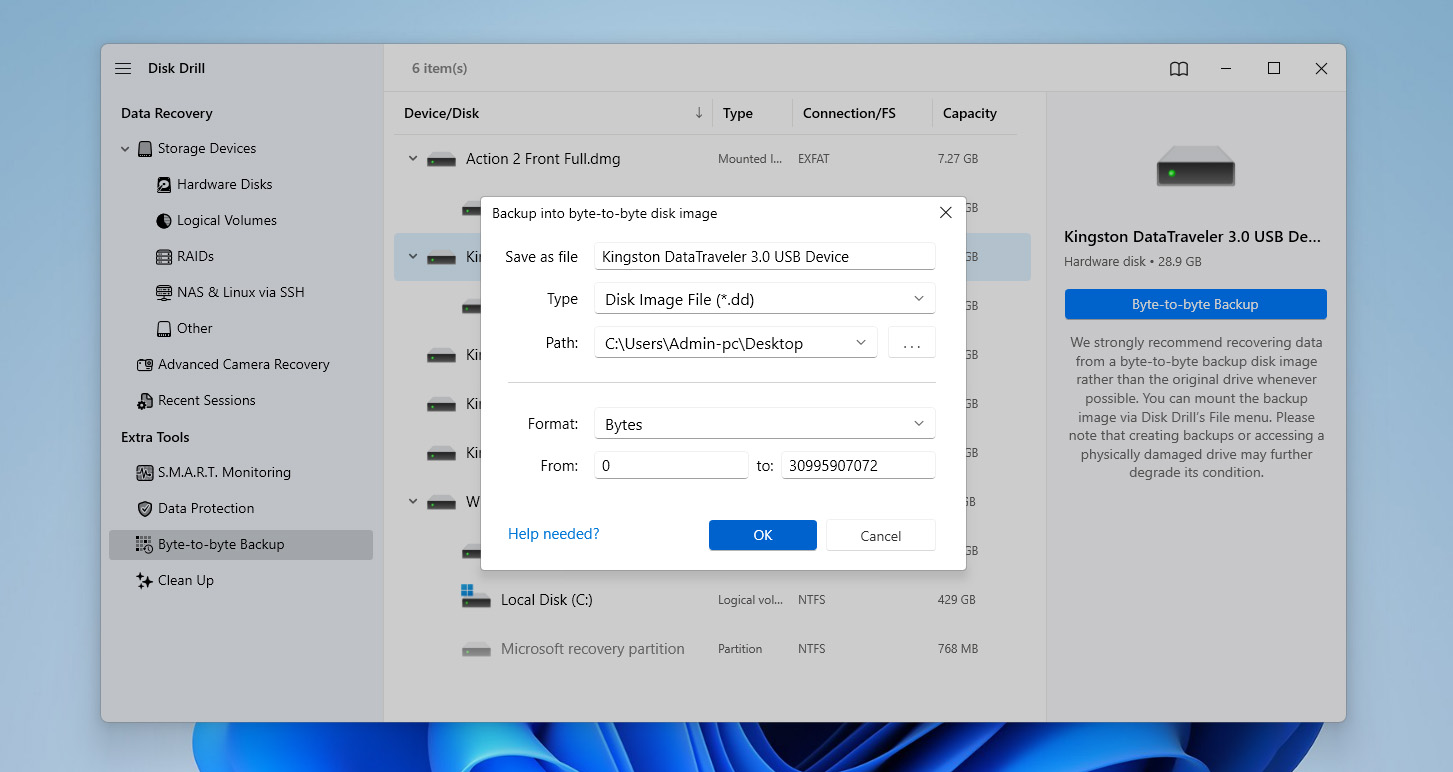Open the hamburger menu beside Disk Drill

pos(122,68)
